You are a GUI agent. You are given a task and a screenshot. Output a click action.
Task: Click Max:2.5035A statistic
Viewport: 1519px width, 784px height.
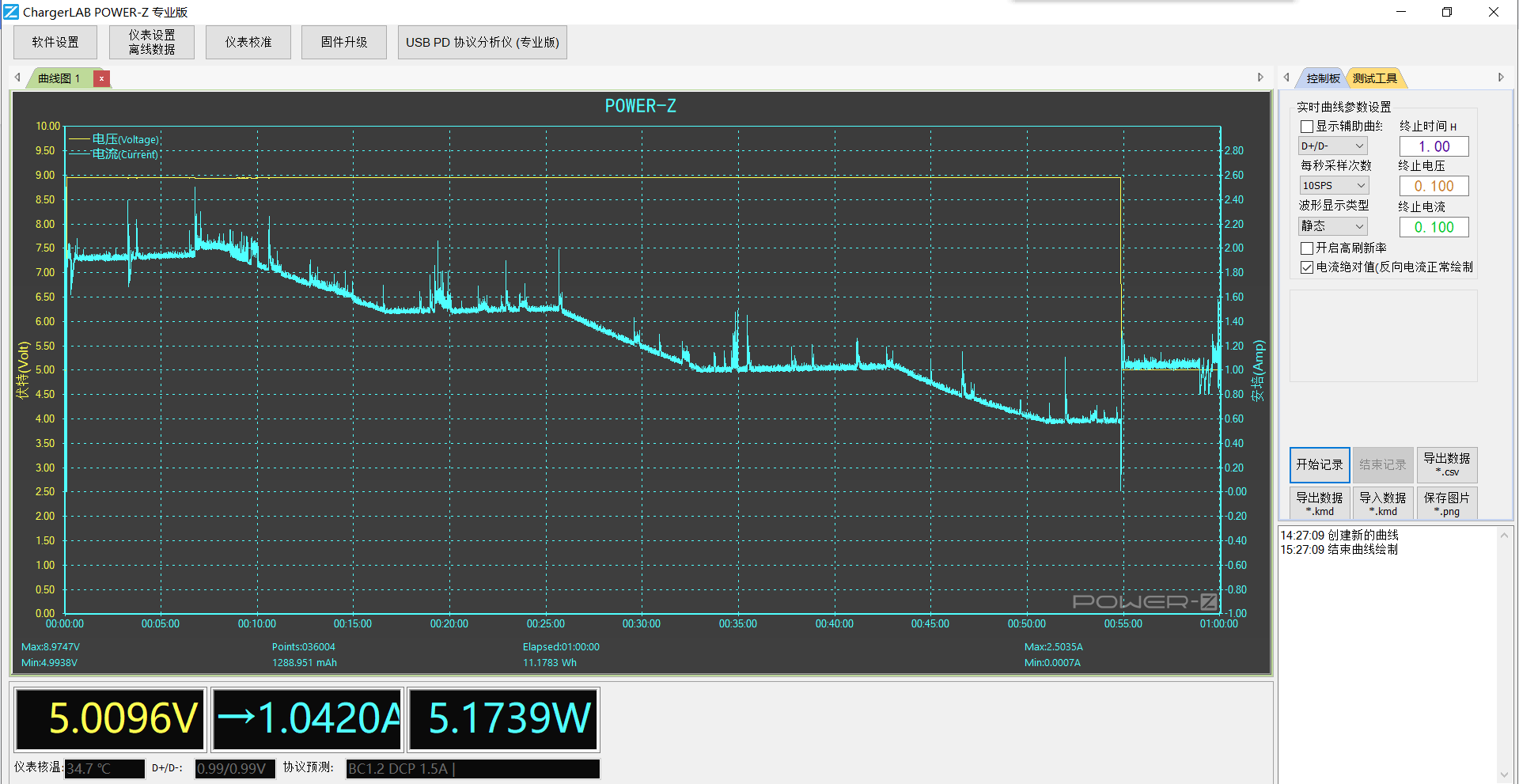click(1053, 647)
